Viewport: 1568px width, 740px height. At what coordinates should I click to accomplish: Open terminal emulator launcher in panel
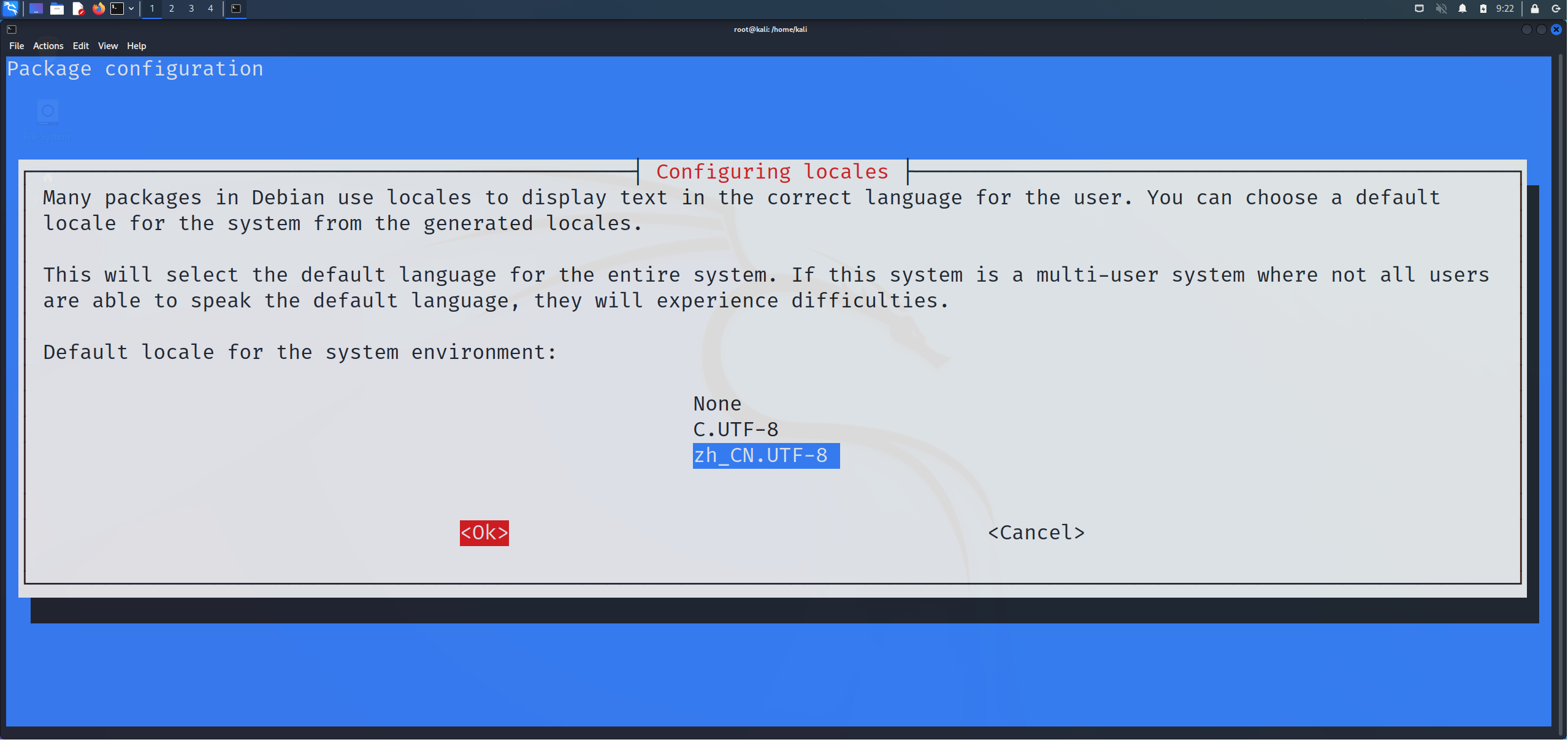click(x=117, y=9)
